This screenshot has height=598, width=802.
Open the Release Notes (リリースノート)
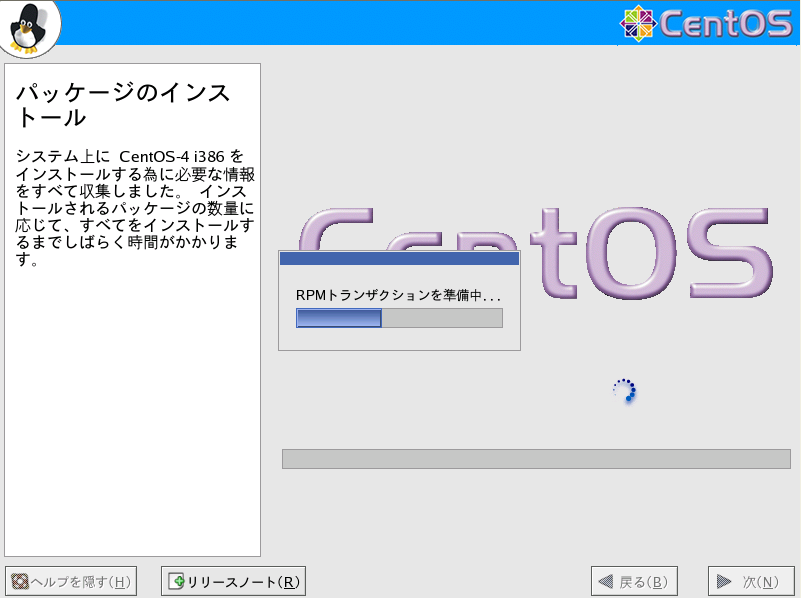233,581
